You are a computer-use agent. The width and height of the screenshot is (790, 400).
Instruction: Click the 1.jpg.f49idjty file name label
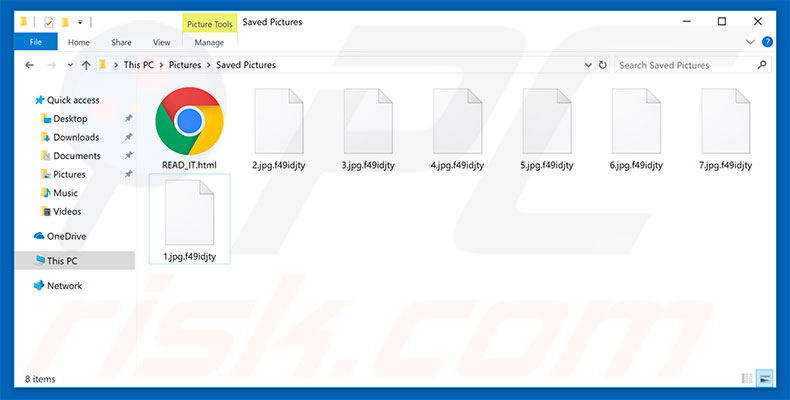(x=189, y=256)
